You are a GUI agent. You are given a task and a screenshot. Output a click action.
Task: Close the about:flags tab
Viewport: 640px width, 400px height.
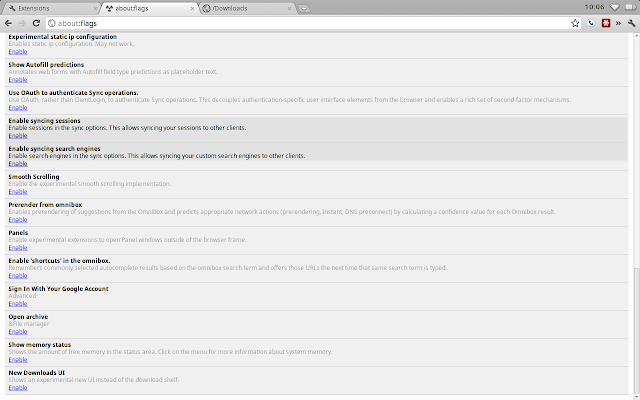pyautogui.click(x=192, y=8)
